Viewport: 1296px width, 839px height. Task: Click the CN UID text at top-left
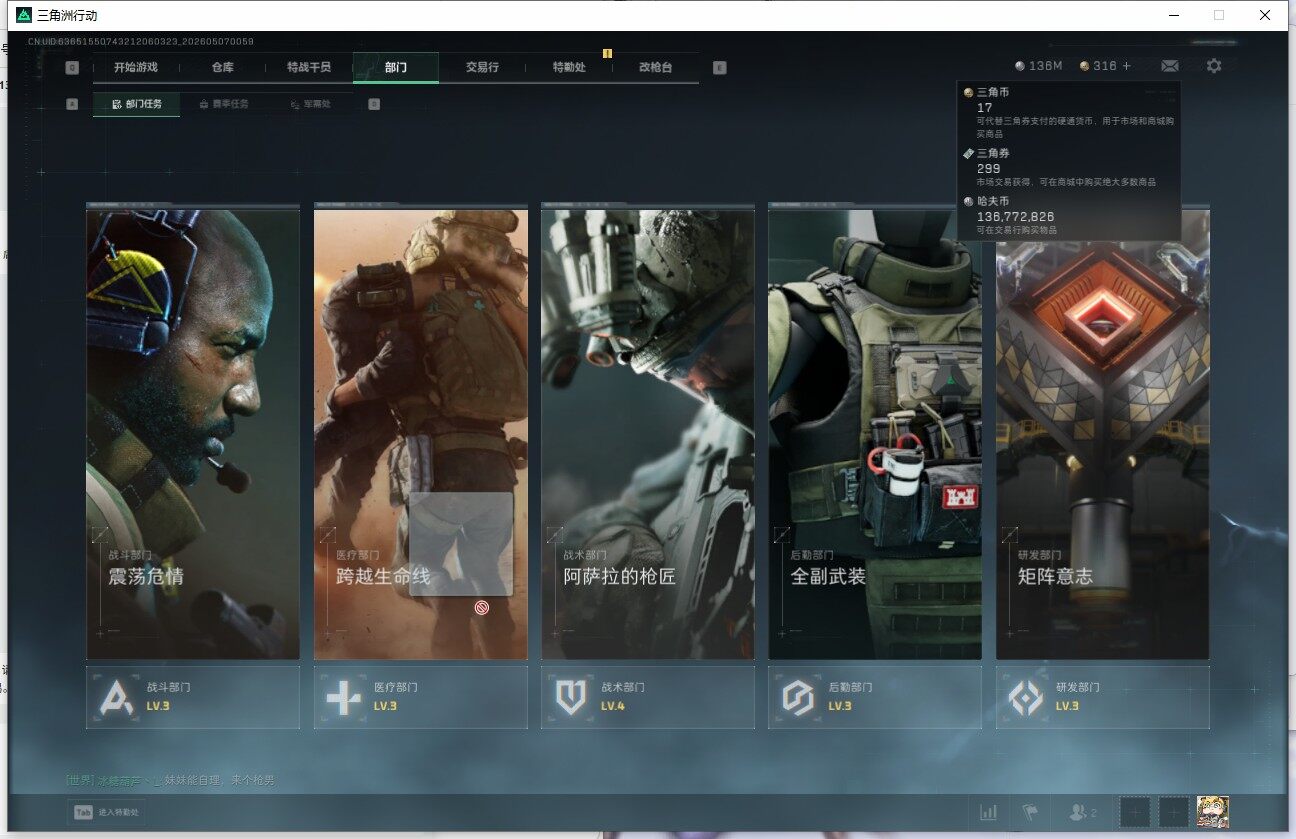click(x=141, y=41)
